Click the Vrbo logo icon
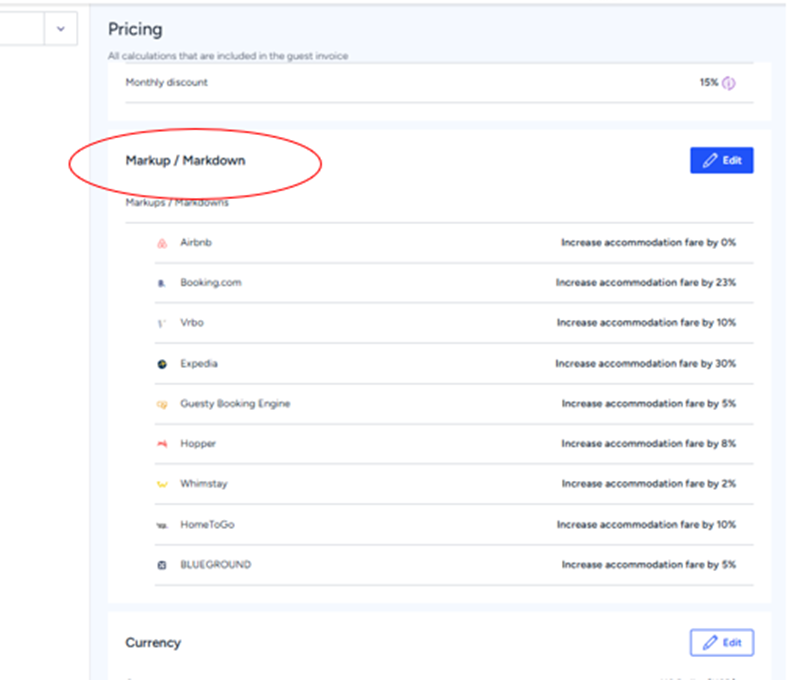 pos(162,324)
